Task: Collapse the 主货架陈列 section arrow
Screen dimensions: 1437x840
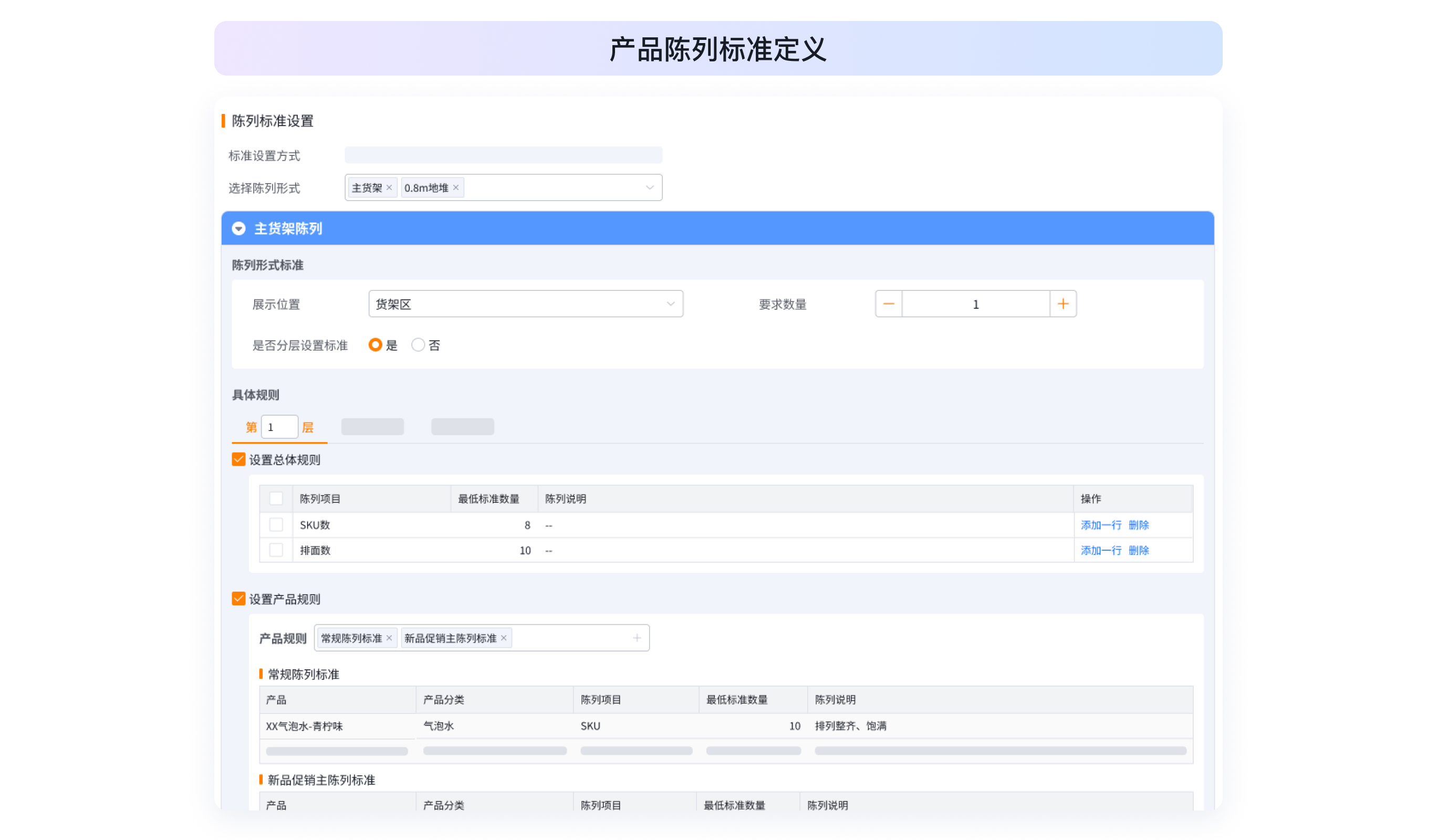Action: pyautogui.click(x=238, y=228)
